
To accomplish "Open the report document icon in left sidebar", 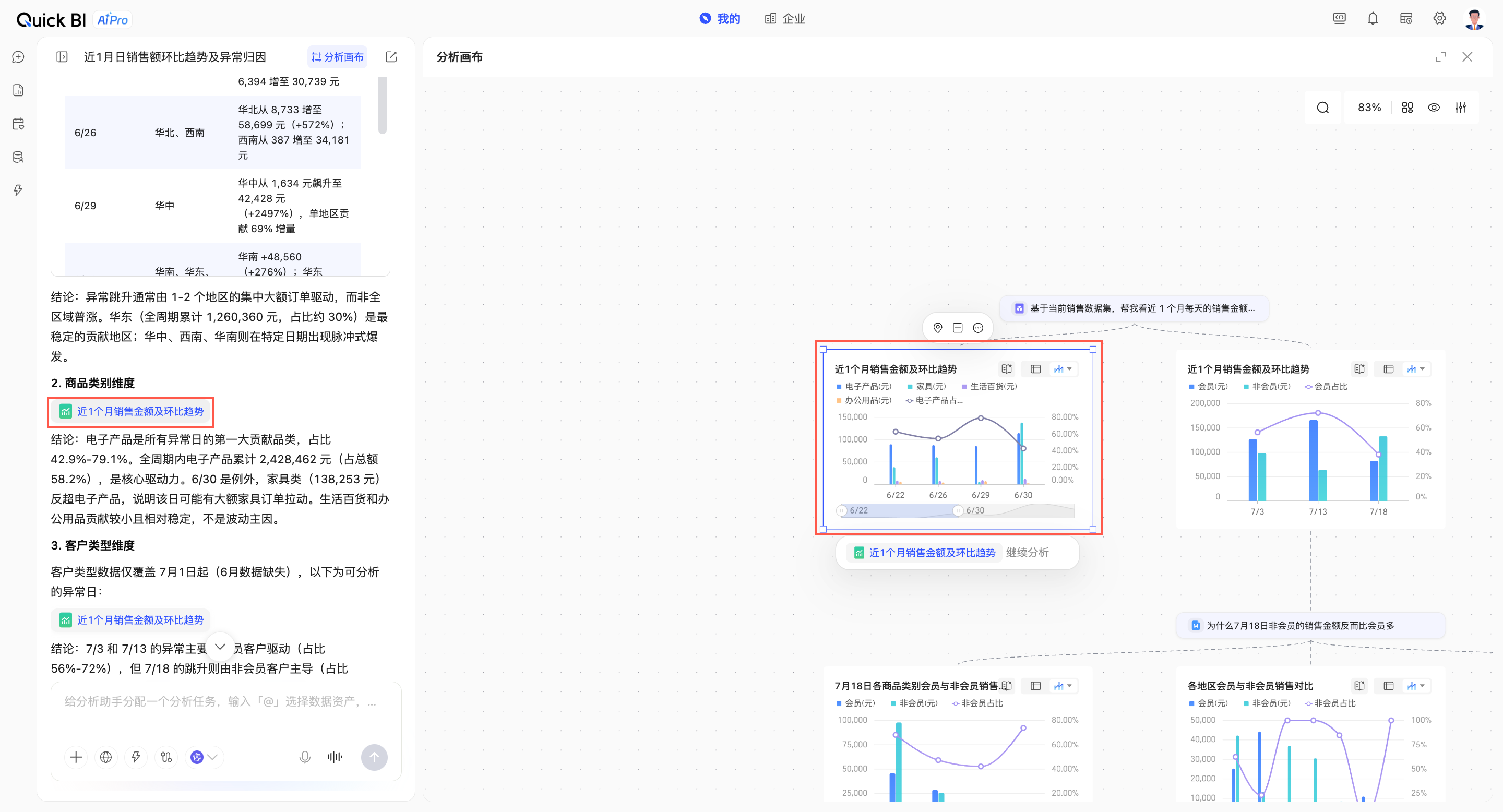I will [x=18, y=90].
